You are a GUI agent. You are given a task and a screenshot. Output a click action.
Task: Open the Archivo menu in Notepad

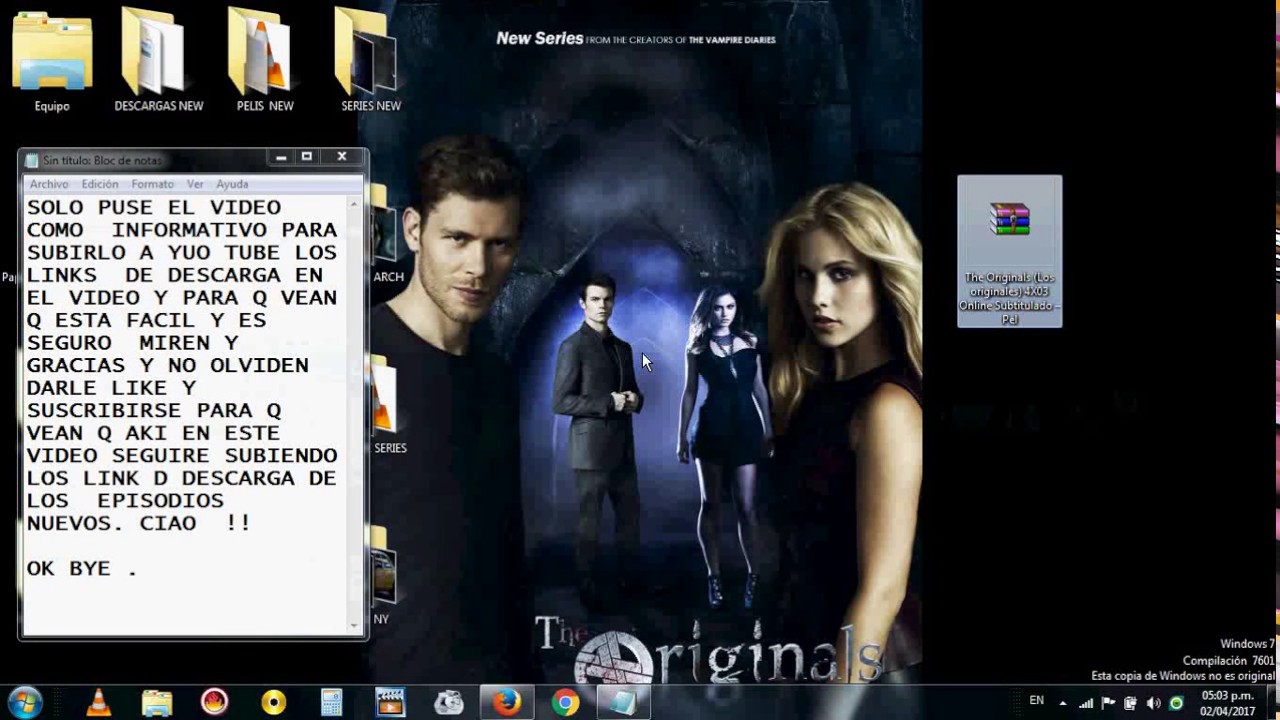(49, 184)
